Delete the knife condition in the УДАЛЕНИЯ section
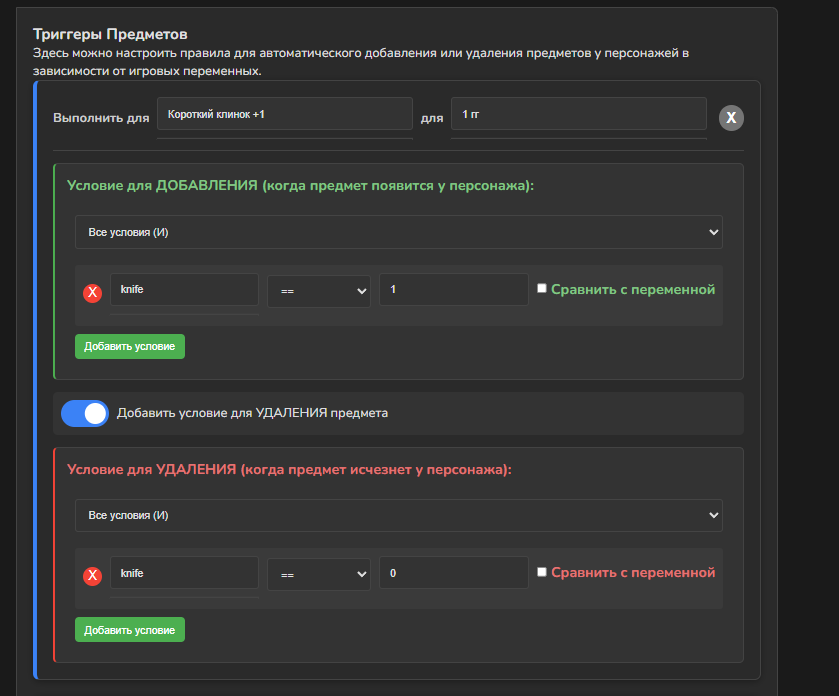Viewport: 839px width, 696px height. pyautogui.click(x=92, y=575)
